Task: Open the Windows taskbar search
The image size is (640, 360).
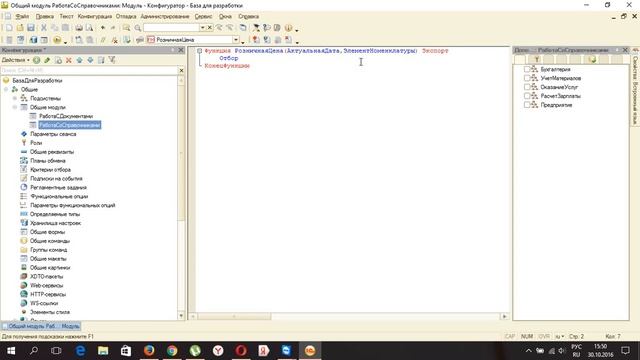Action: click(34, 351)
